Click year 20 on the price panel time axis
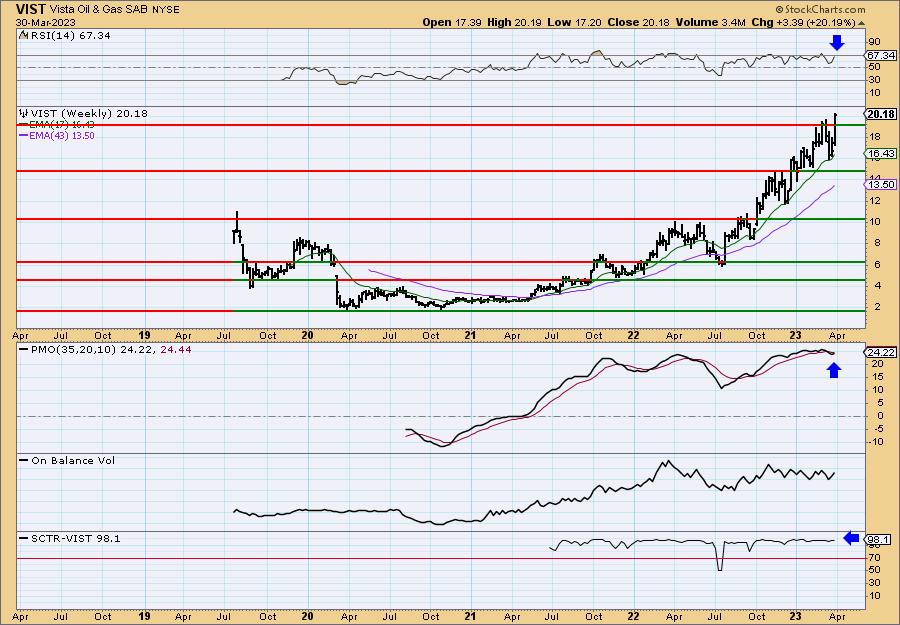The image size is (900, 625). click(x=307, y=335)
